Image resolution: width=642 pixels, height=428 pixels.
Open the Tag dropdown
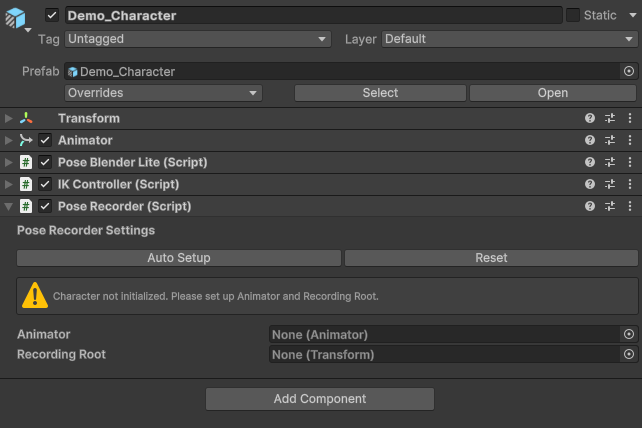(x=197, y=39)
